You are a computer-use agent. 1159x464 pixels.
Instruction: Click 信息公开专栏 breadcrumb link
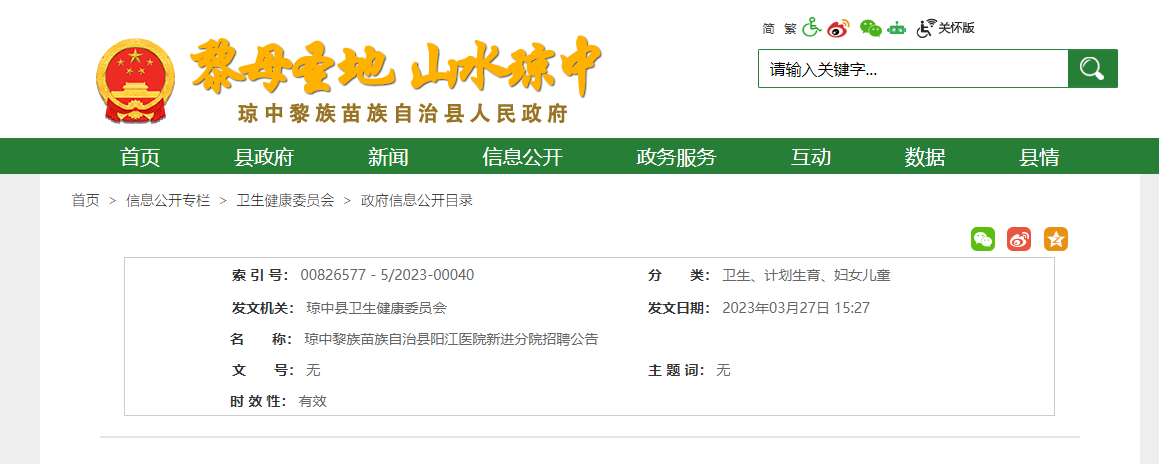point(168,200)
